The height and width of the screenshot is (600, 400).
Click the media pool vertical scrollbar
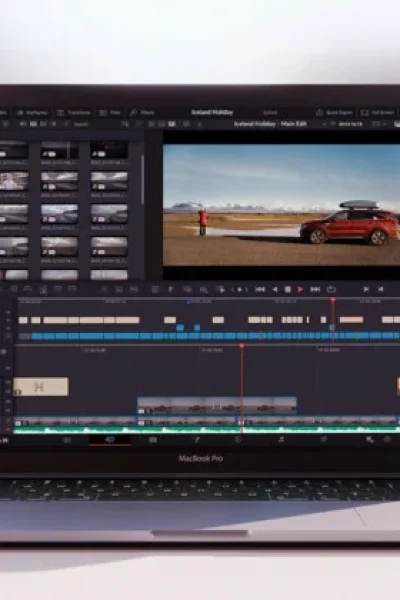coord(142,179)
